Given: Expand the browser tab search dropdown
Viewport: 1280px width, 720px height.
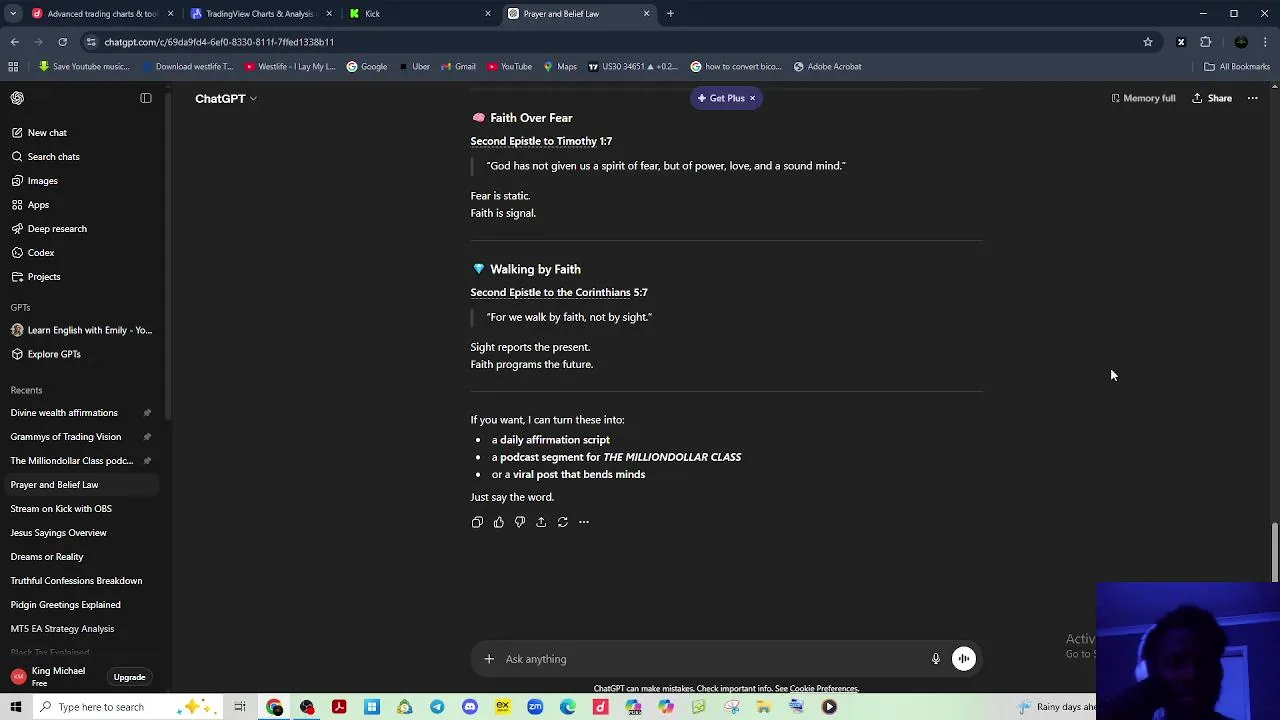Looking at the screenshot, I should (x=13, y=13).
